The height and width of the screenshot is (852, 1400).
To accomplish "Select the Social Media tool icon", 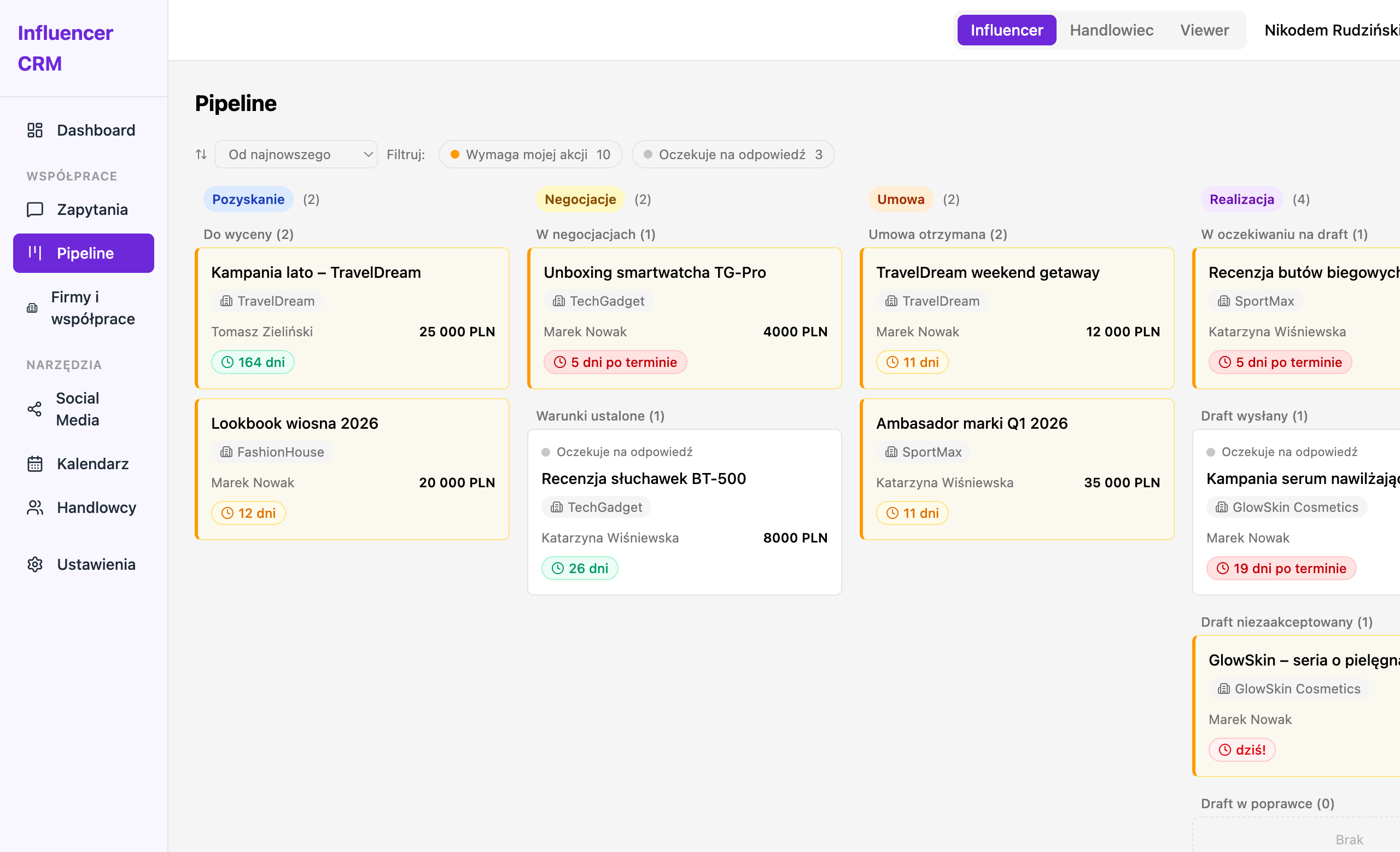I will click(34, 409).
